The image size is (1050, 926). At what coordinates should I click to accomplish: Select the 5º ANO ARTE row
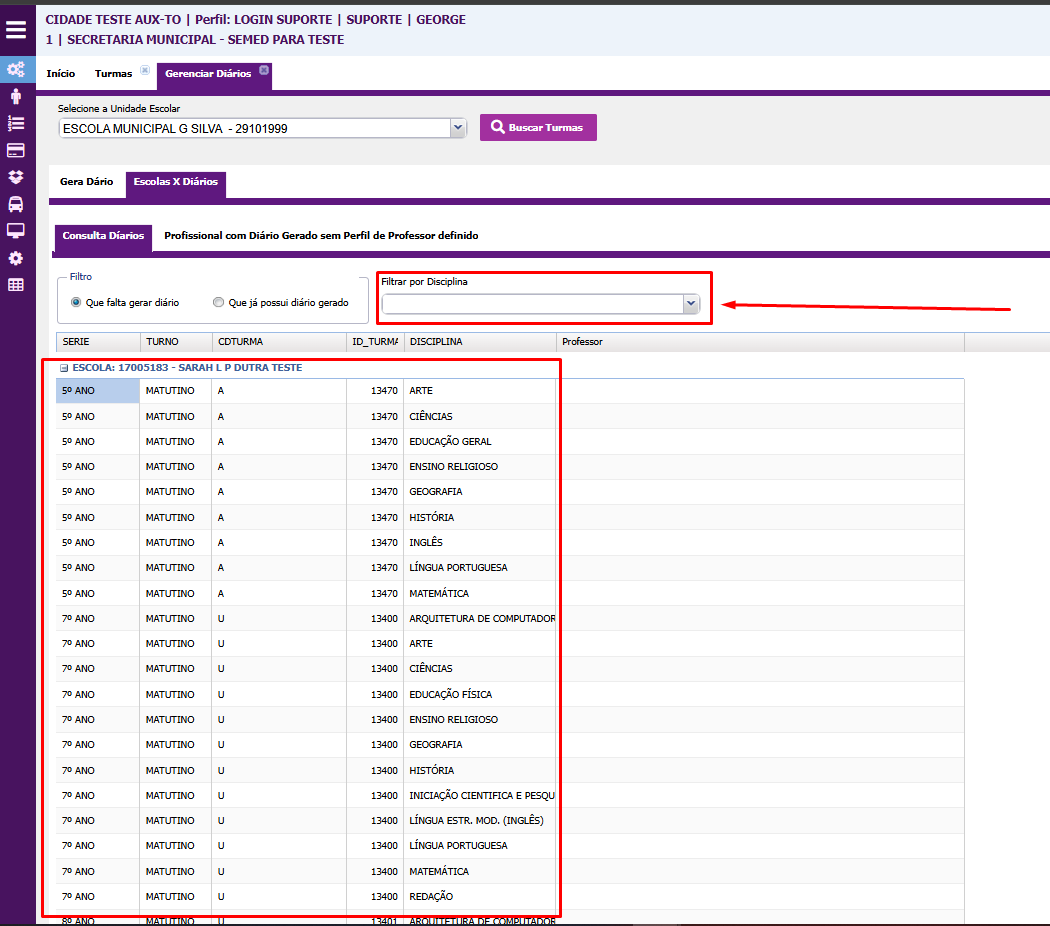420,391
